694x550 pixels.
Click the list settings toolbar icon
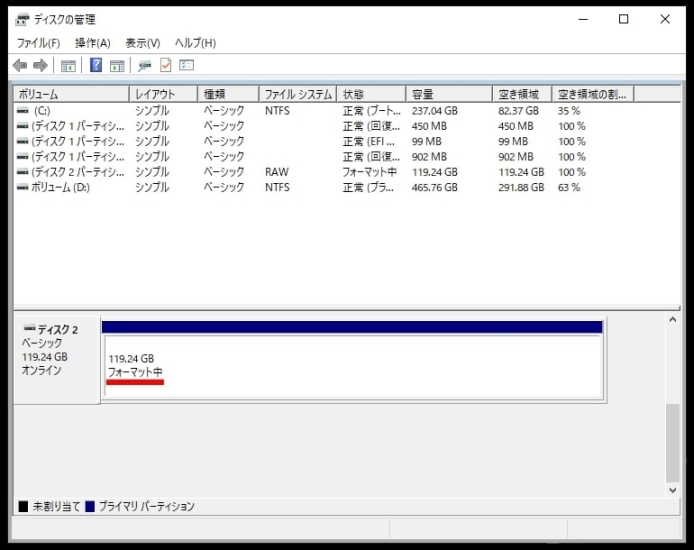tap(186, 65)
